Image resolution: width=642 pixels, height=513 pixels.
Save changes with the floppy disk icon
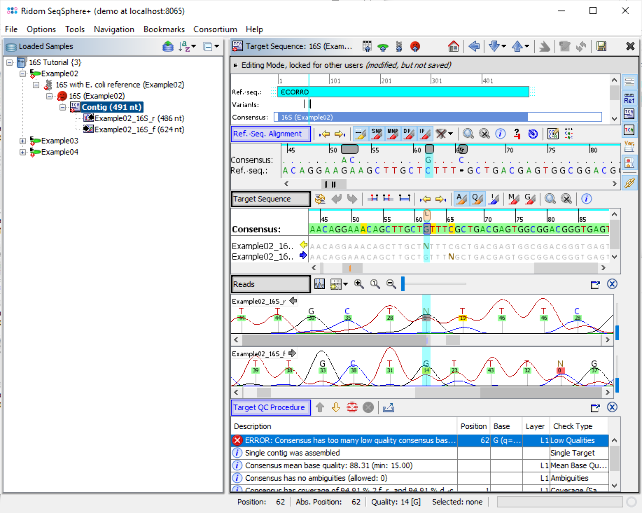point(601,46)
